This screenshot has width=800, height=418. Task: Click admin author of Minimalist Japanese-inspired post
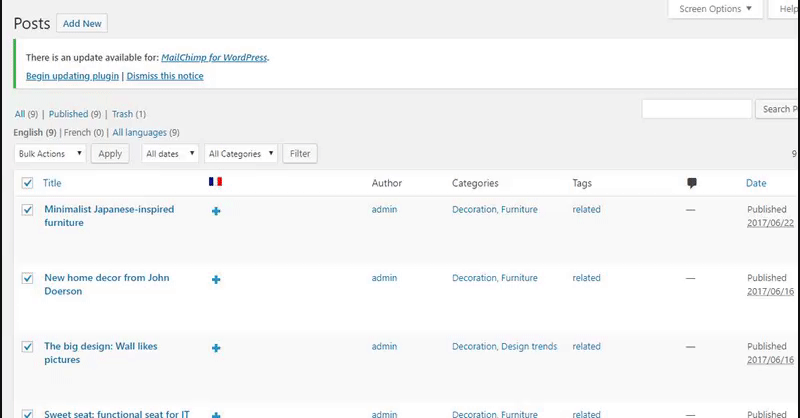[384, 209]
